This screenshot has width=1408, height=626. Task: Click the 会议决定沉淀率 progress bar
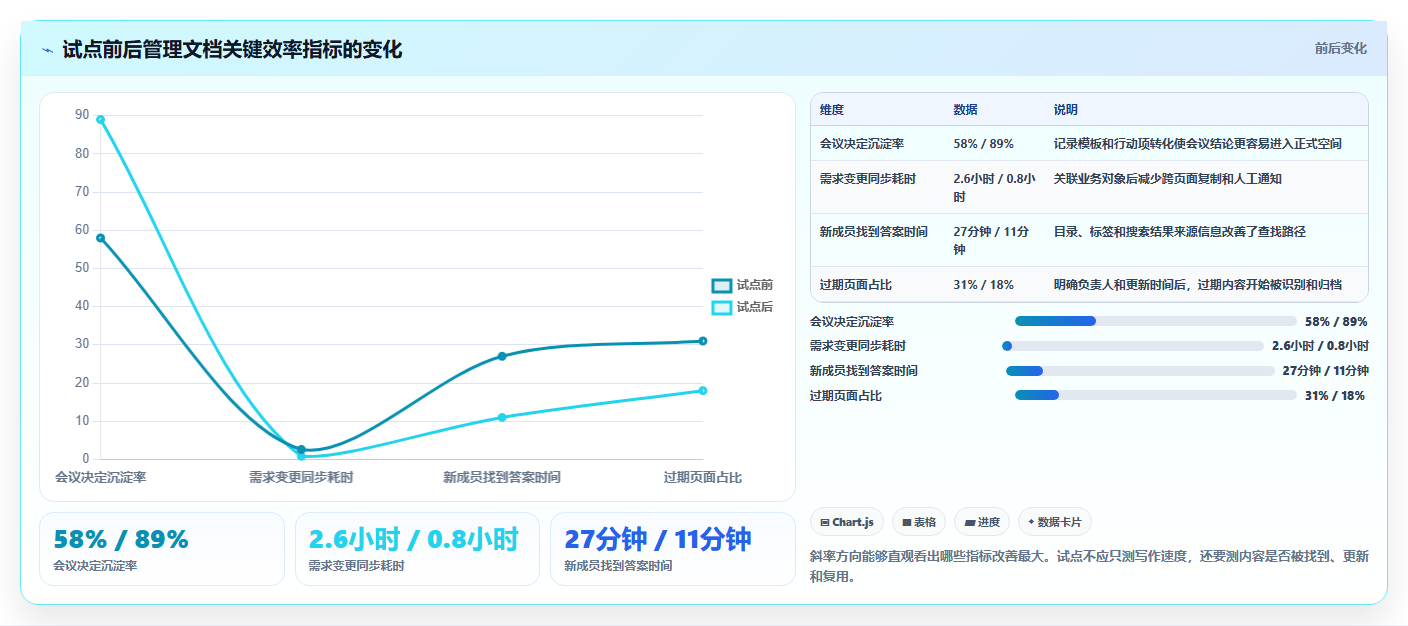tap(1155, 321)
